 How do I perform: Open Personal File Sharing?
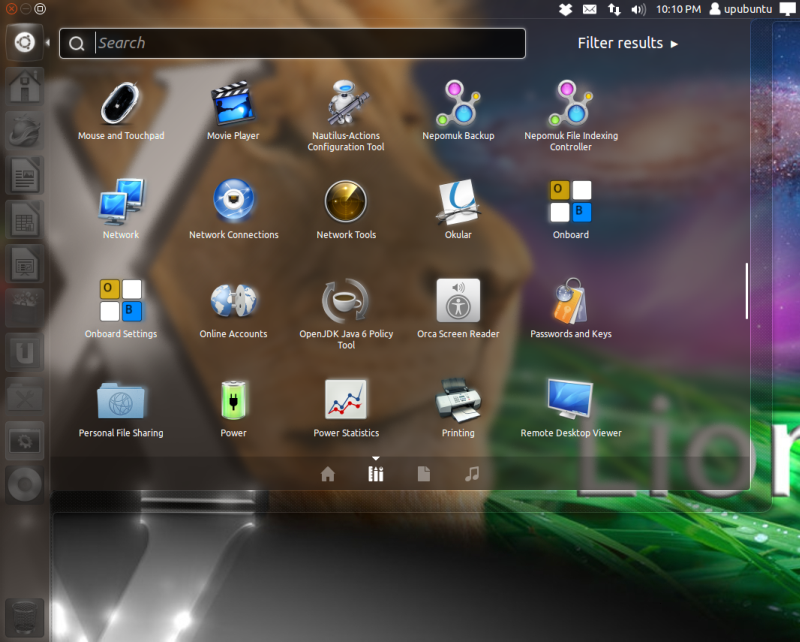pyautogui.click(x=121, y=408)
